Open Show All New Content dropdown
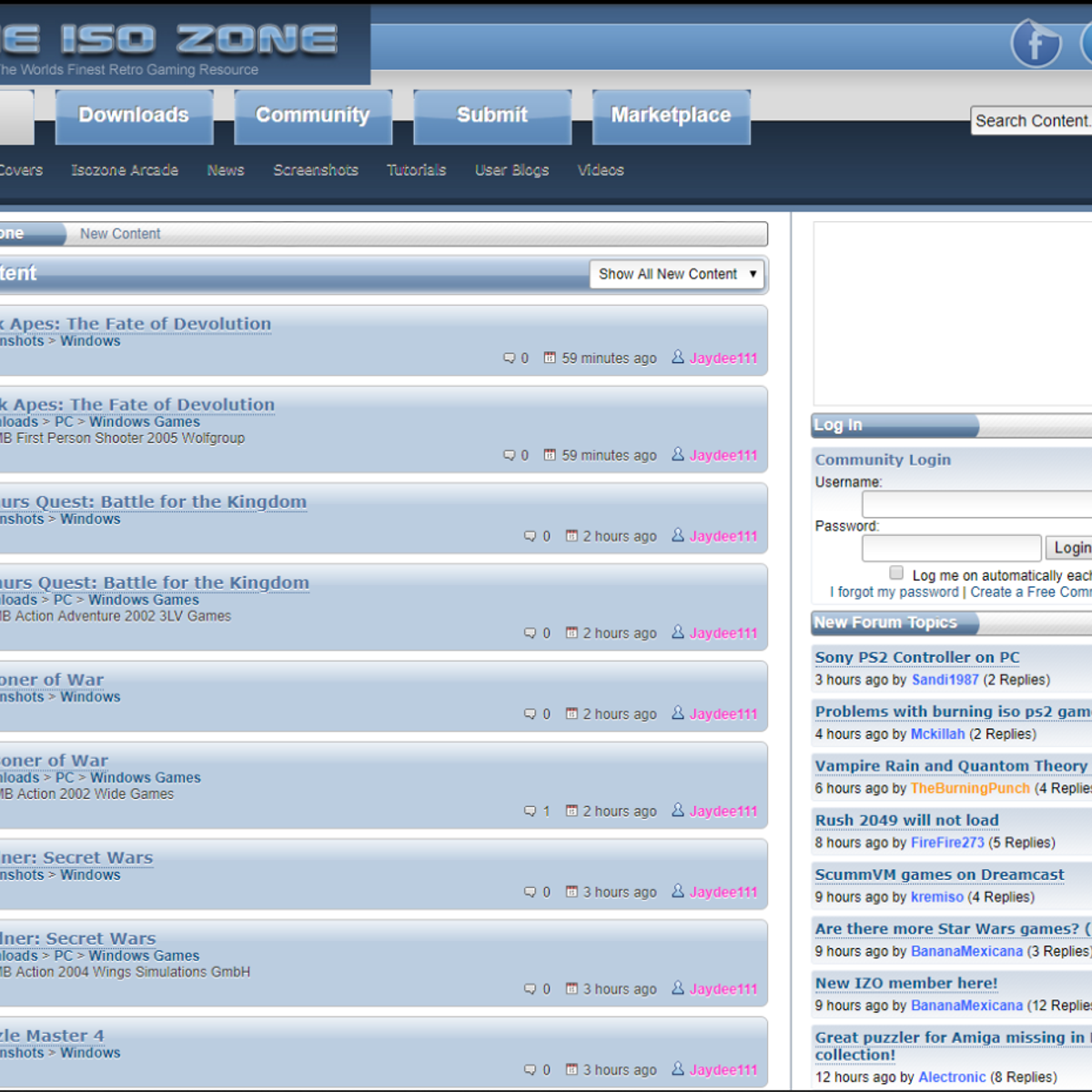 point(677,274)
